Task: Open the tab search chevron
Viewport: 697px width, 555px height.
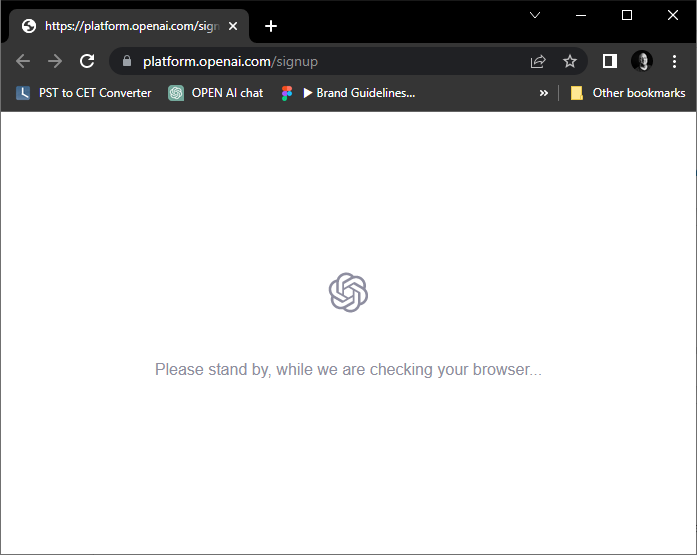Action: [535, 15]
